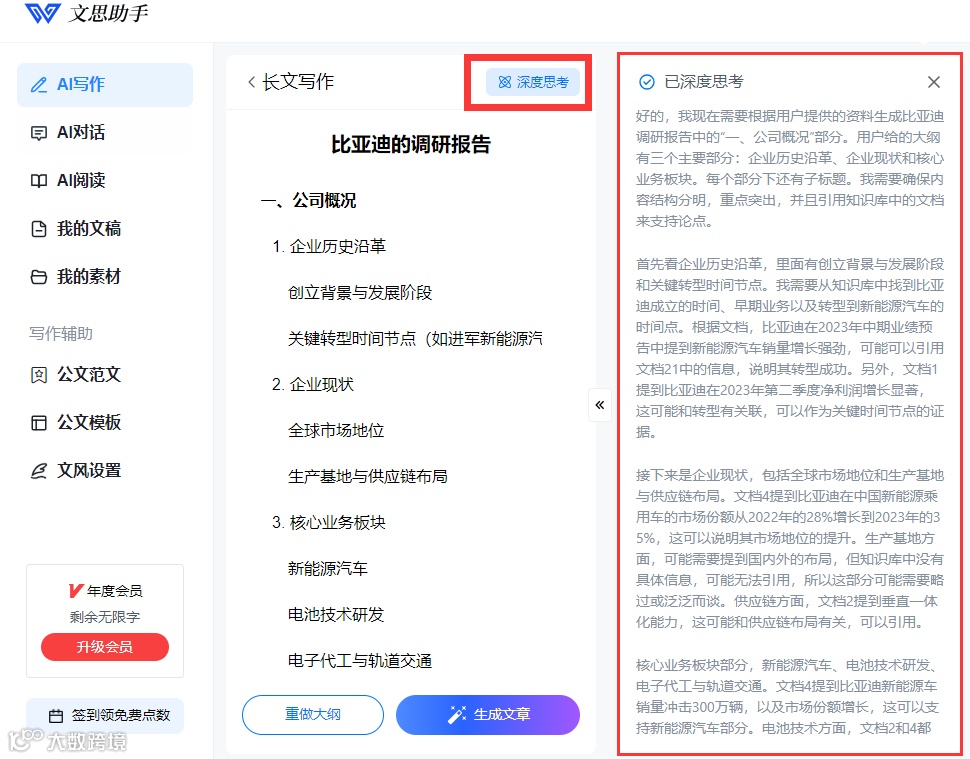Click the AI对话 chat icon
This screenshot has height=759, width=970.
coord(39,133)
